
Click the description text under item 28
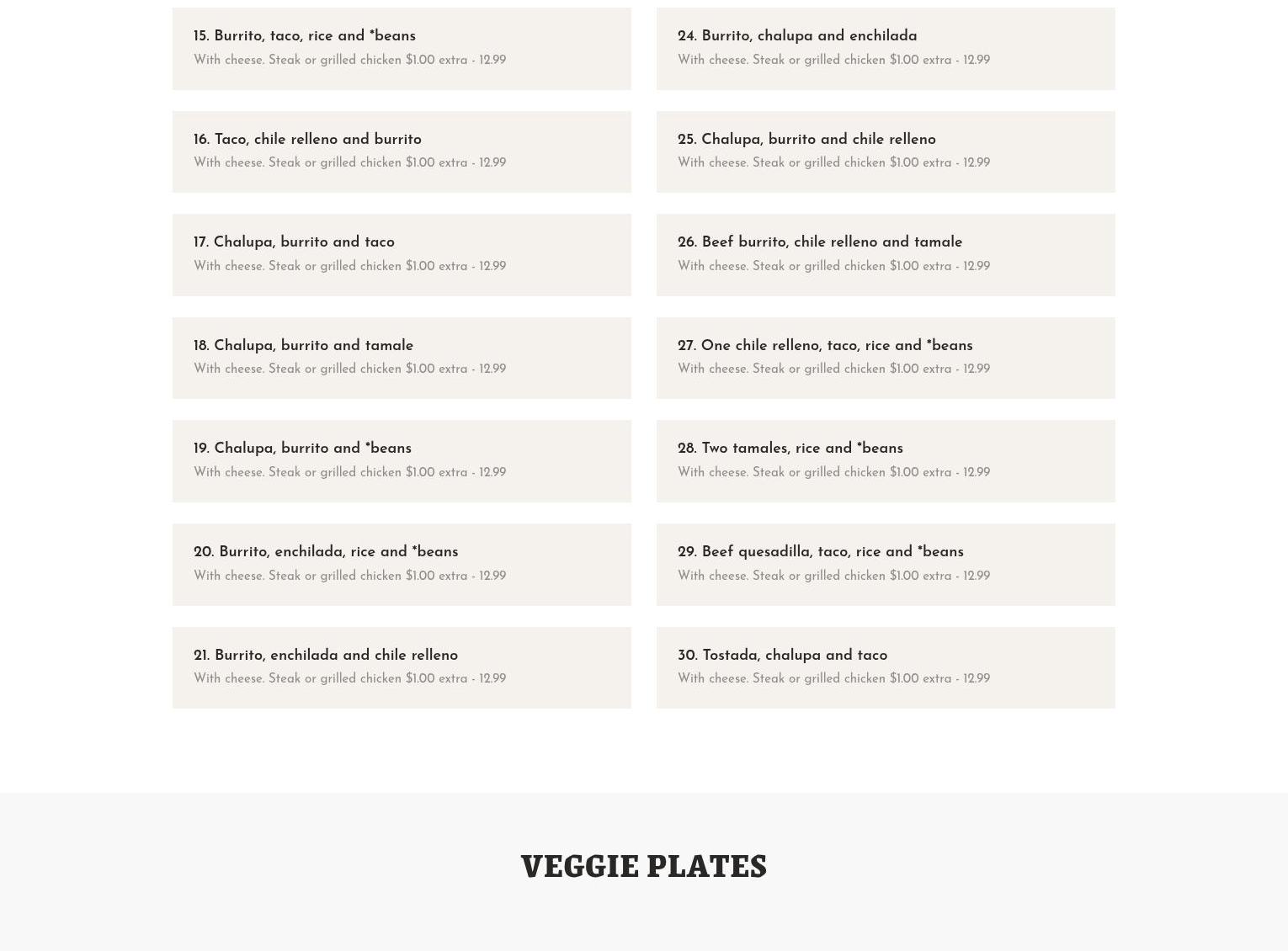pyautogui.click(x=833, y=472)
